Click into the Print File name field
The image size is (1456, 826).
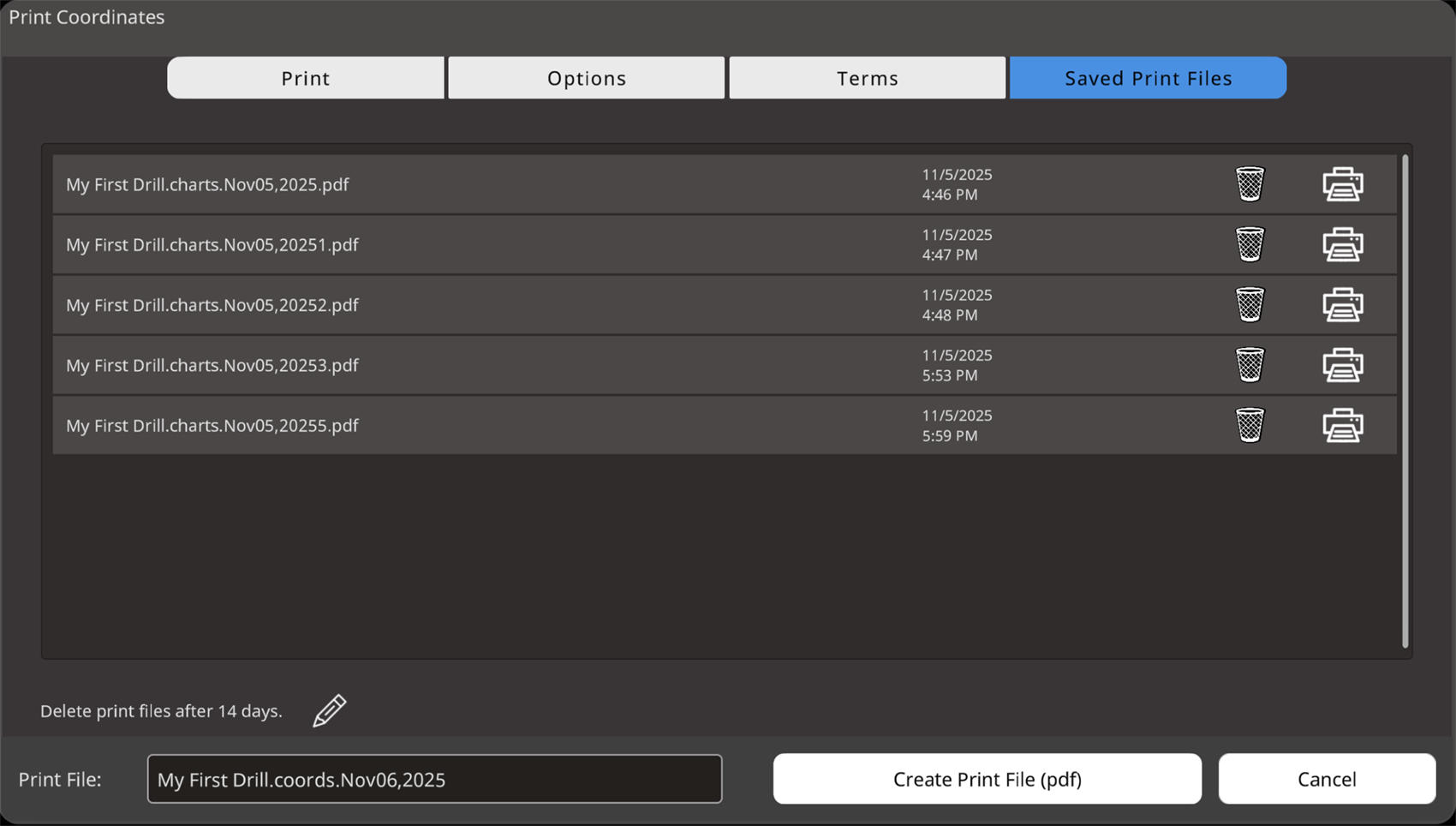[434, 779]
